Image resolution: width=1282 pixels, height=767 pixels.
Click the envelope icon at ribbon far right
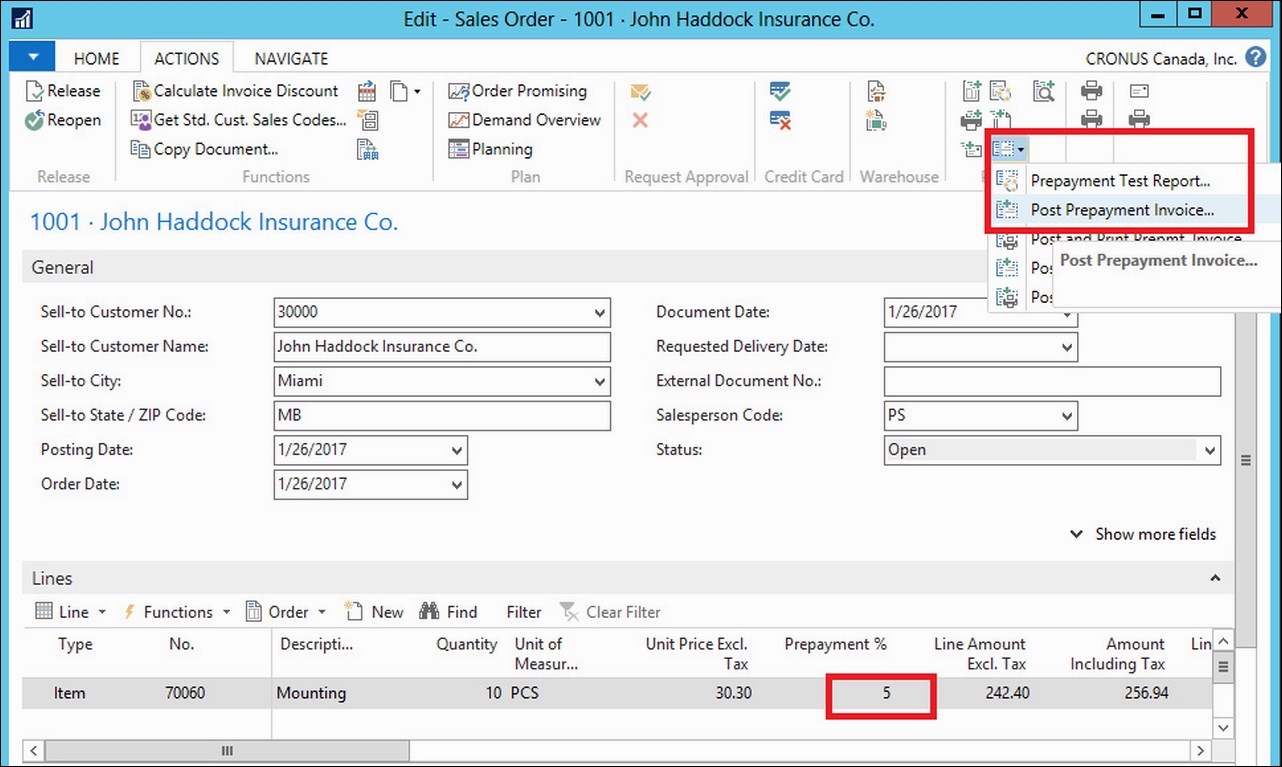point(1139,91)
